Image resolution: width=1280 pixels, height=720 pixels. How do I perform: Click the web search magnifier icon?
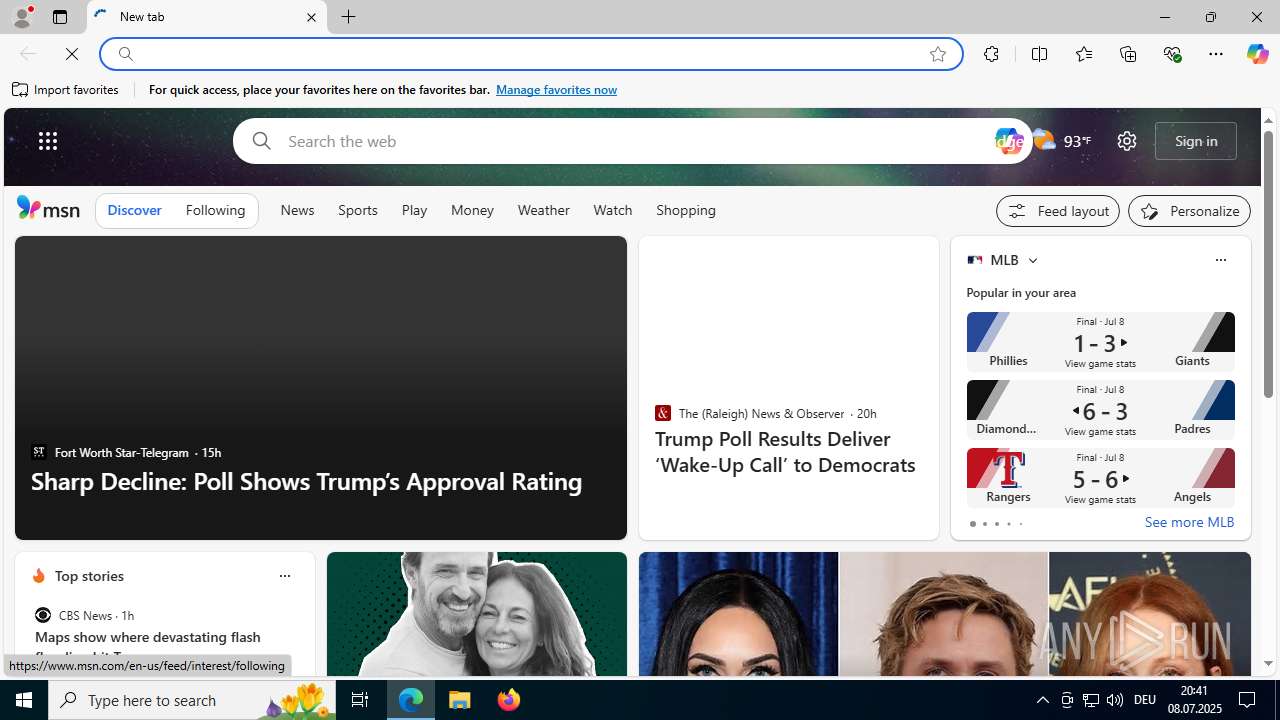[261, 141]
